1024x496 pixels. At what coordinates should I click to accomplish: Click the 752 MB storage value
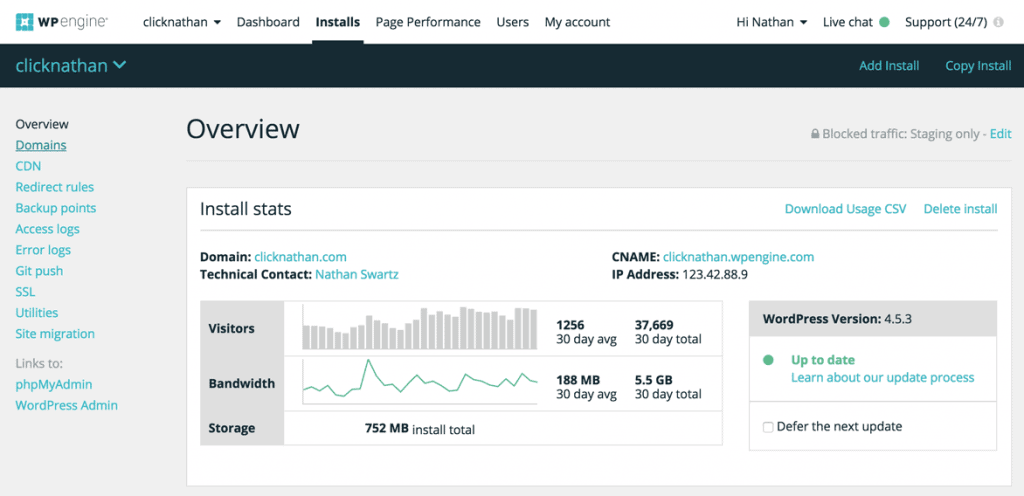tap(387, 428)
